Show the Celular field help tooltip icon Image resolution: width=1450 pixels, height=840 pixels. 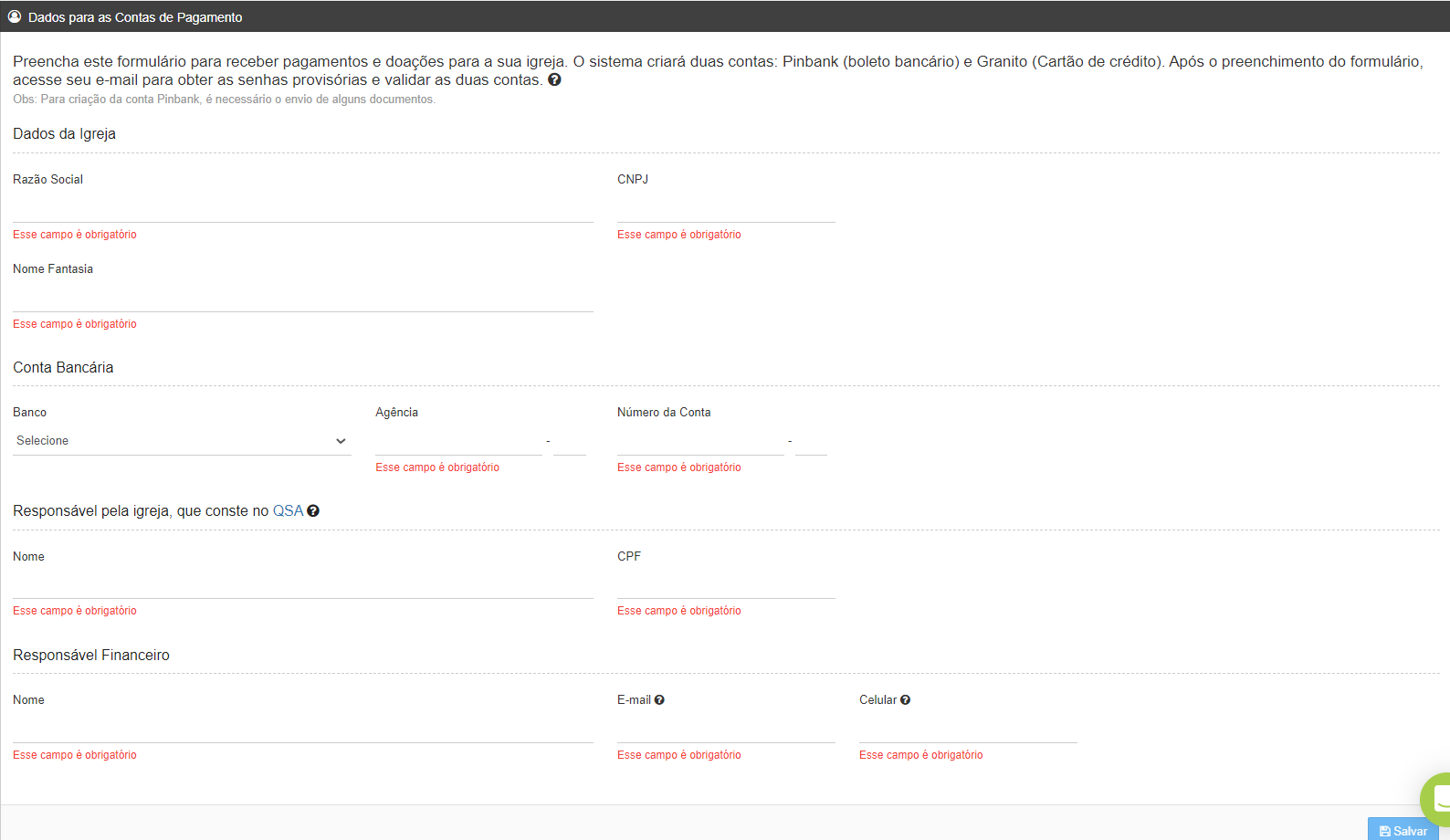pyautogui.click(x=905, y=700)
